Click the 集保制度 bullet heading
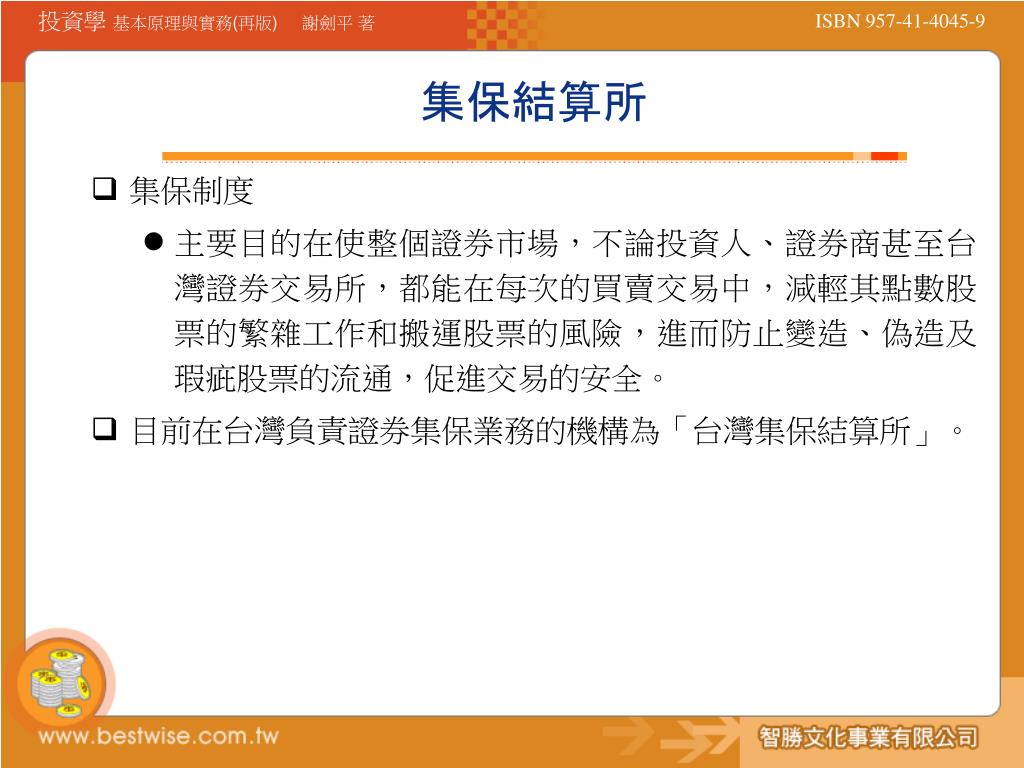This screenshot has height=768, width=1024. [191, 191]
